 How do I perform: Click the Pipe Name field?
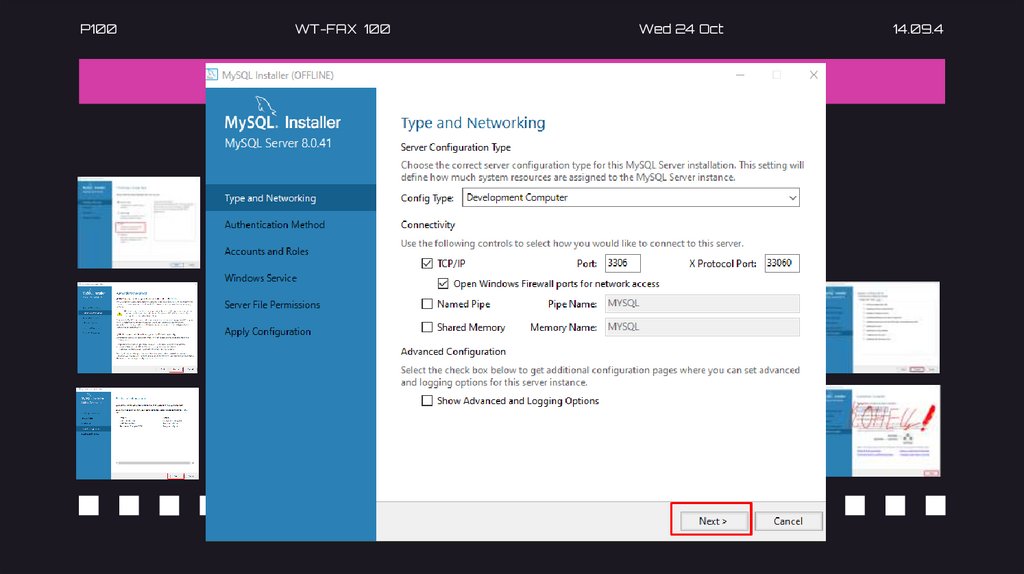coord(702,304)
